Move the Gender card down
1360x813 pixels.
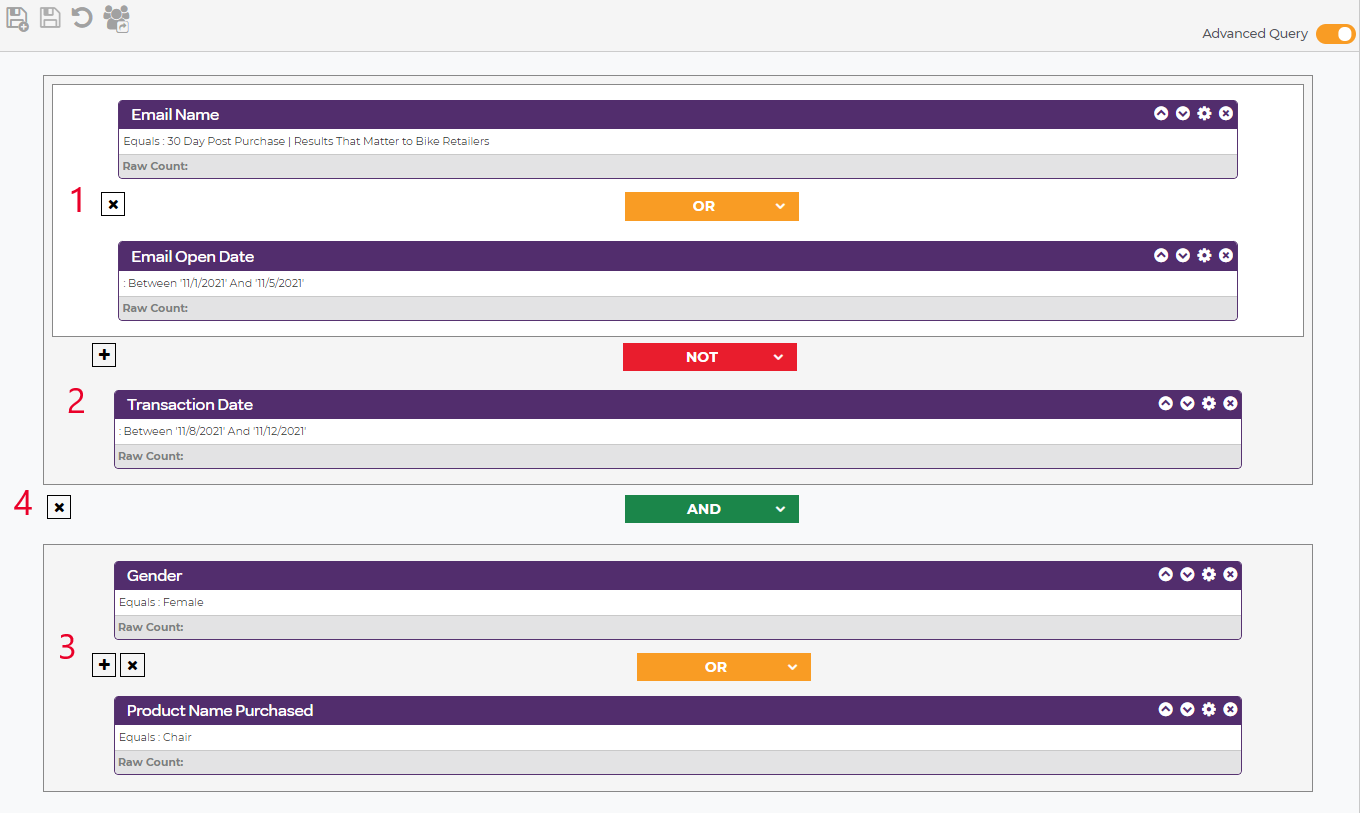tap(1187, 575)
